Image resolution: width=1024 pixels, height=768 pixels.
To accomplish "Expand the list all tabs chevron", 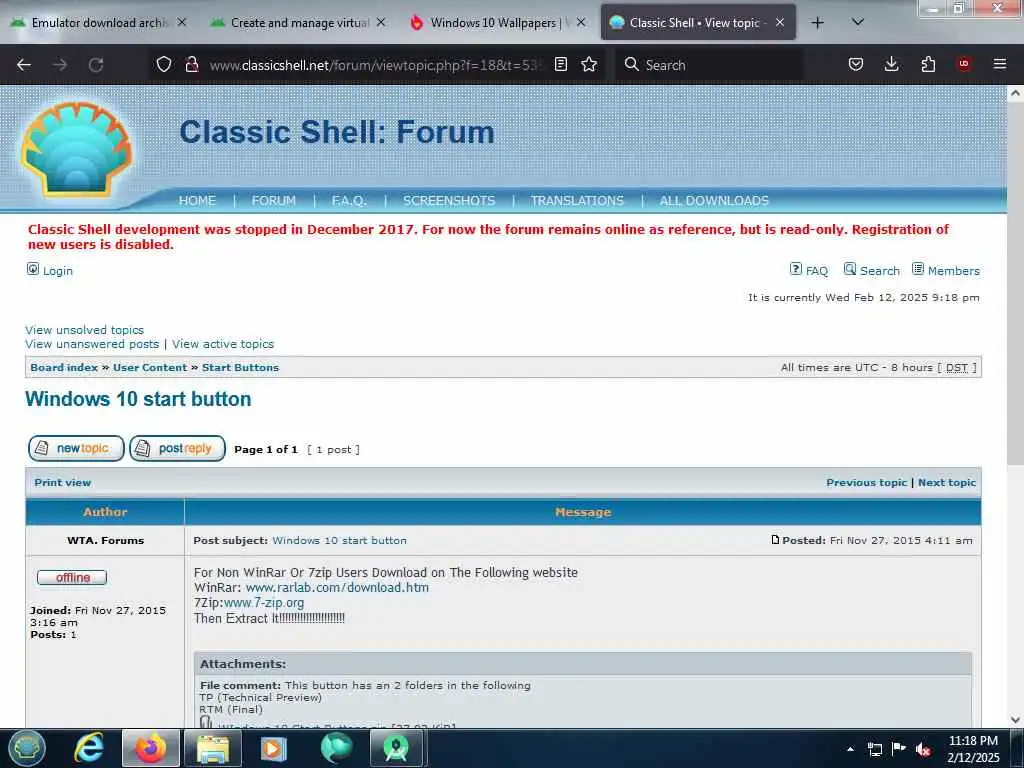I will pyautogui.click(x=858, y=22).
